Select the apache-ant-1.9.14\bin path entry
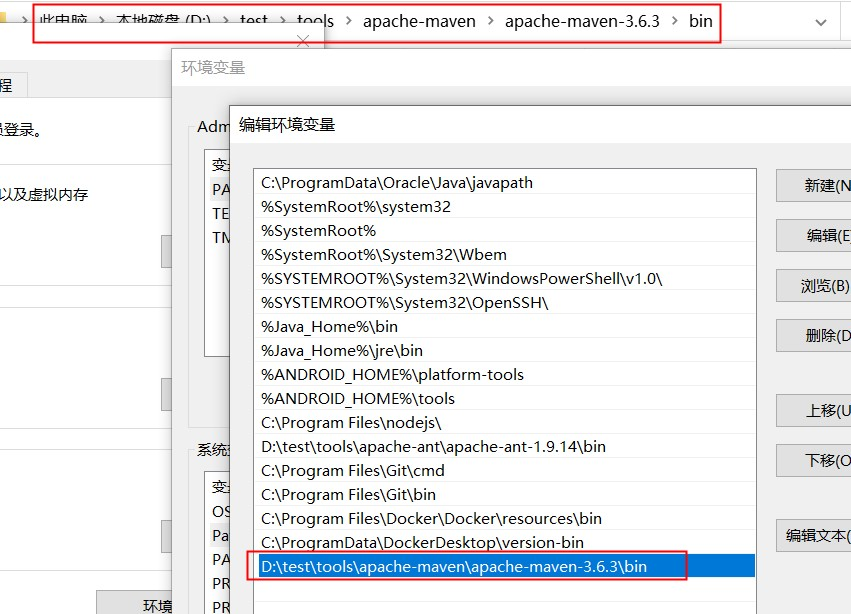851x614 pixels. click(505, 446)
